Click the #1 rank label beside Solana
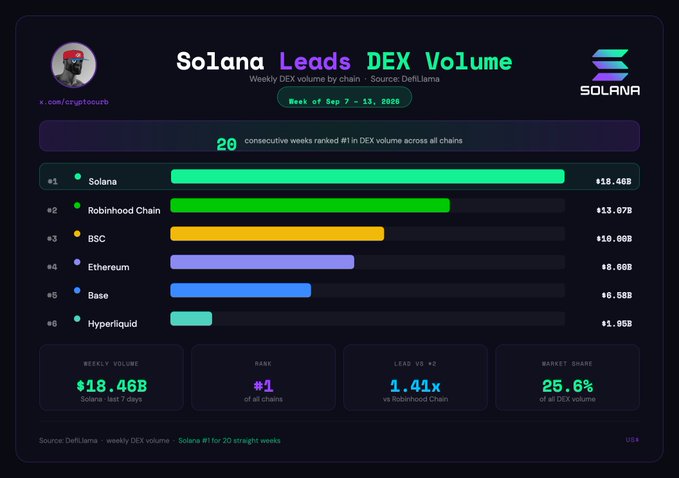The image size is (679, 478). coord(52,181)
